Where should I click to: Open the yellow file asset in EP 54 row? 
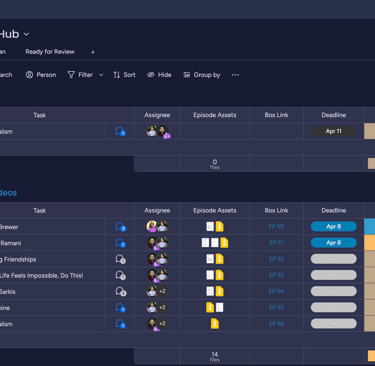click(x=219, y=291)
